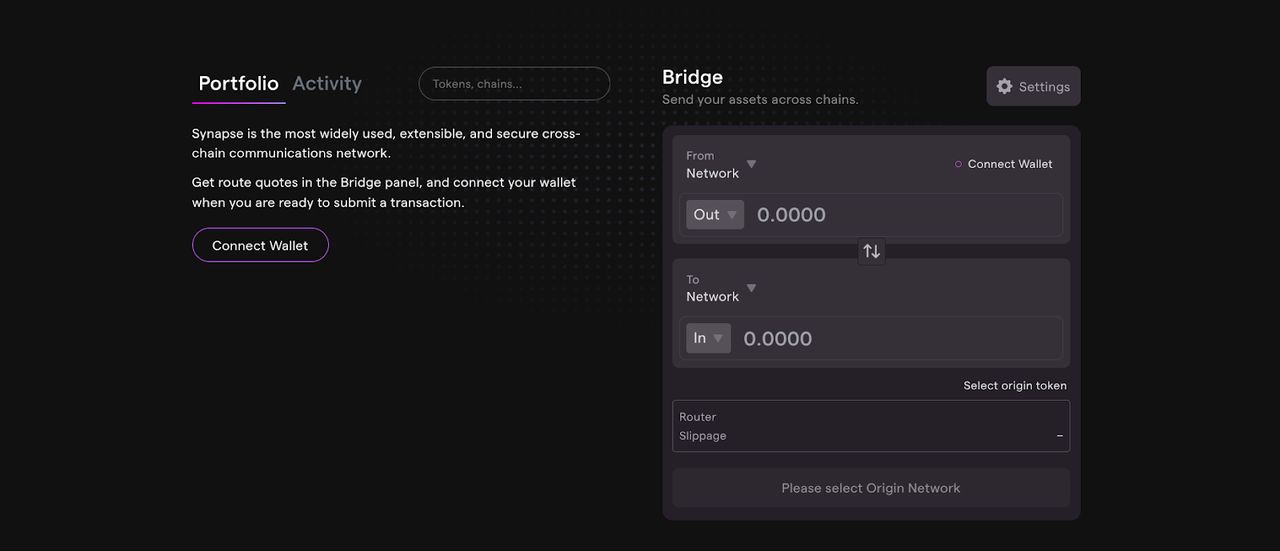The width and height of the screenshot is (1280, 551).
Task: Click the Router Slippage info box
Action: pyautogui.click(x=870, y=426)
